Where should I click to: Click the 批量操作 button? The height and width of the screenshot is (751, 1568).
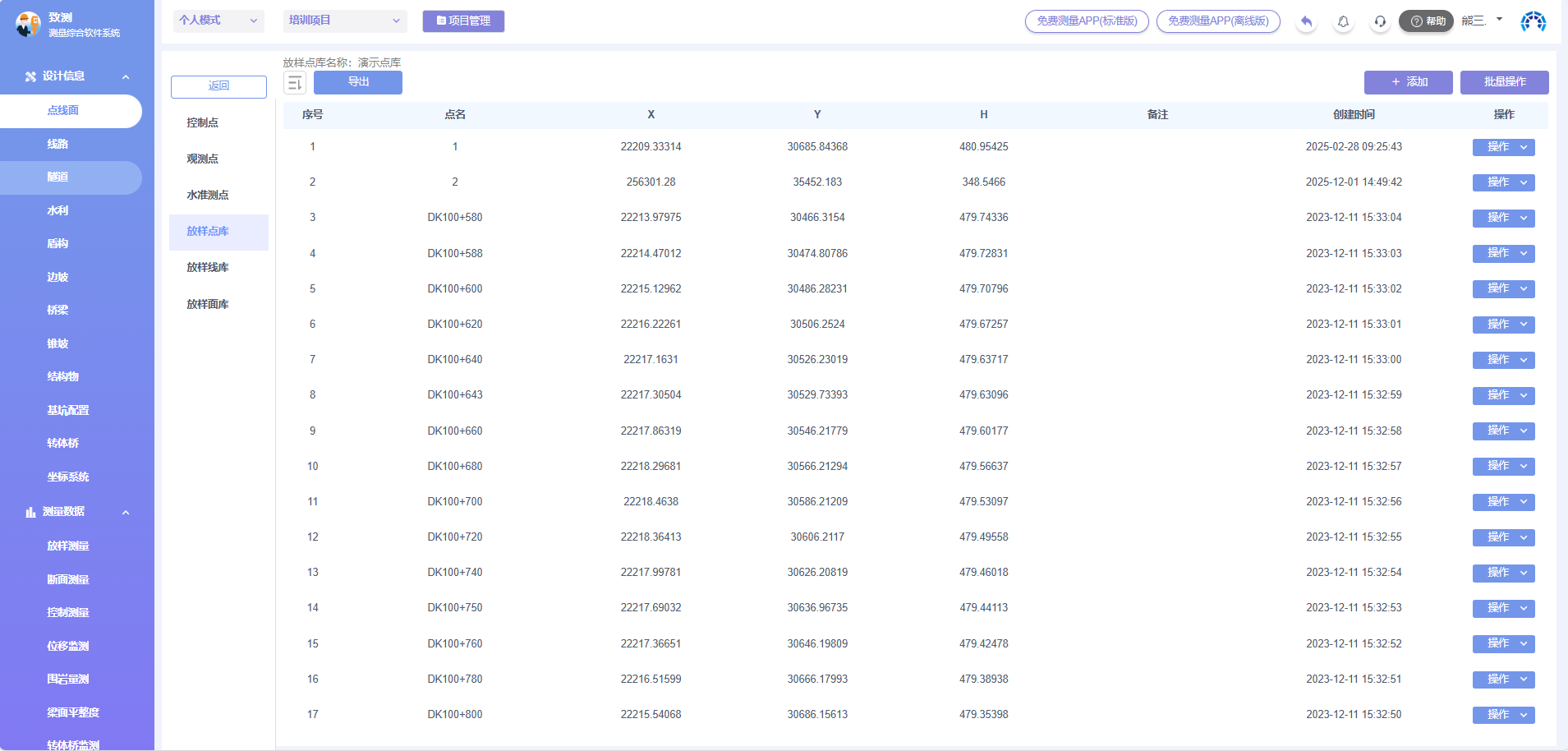[1504, 82]
